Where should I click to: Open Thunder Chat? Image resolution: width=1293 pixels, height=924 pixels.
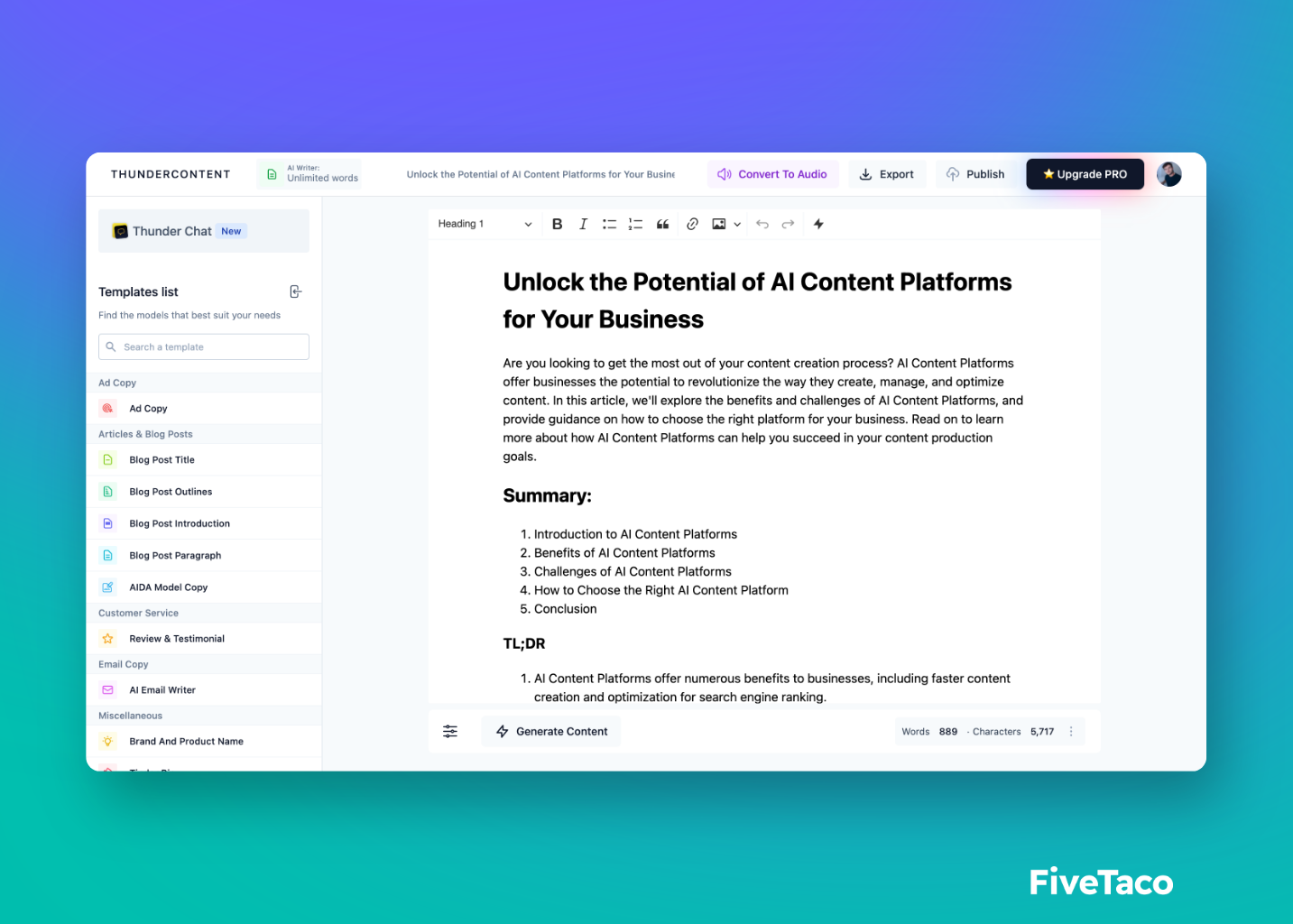pos(204,231)
